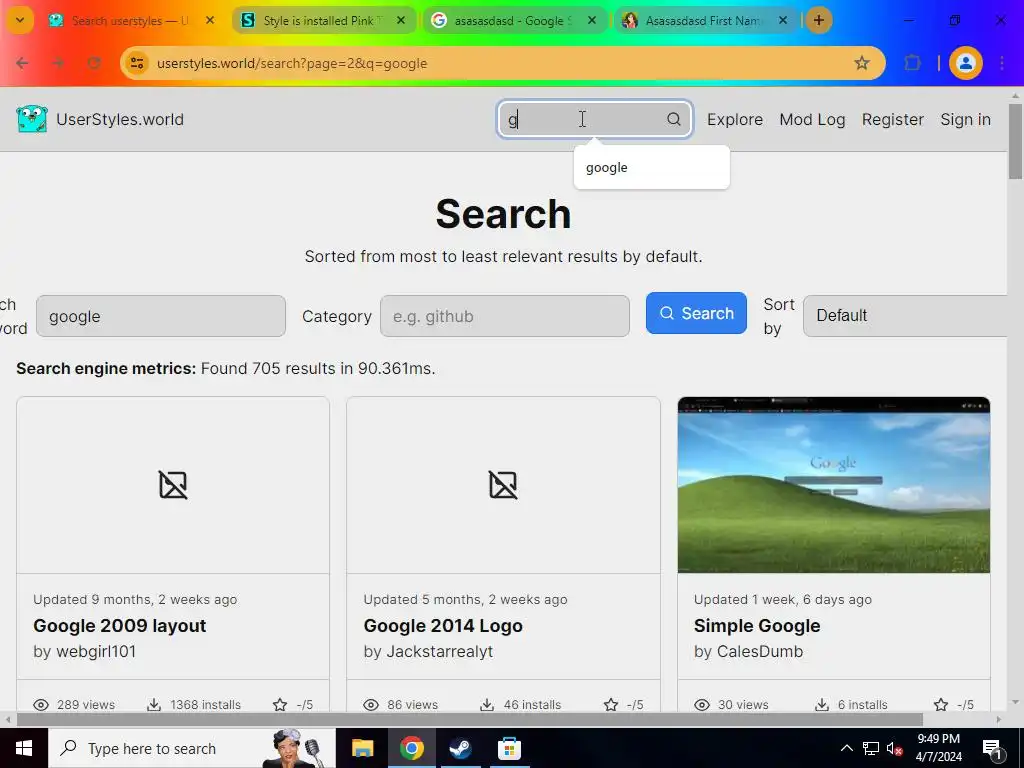The image size is (1024, 768).
Task: Click the views eye icon on Google 2009 layout
Action: [41, 705]
